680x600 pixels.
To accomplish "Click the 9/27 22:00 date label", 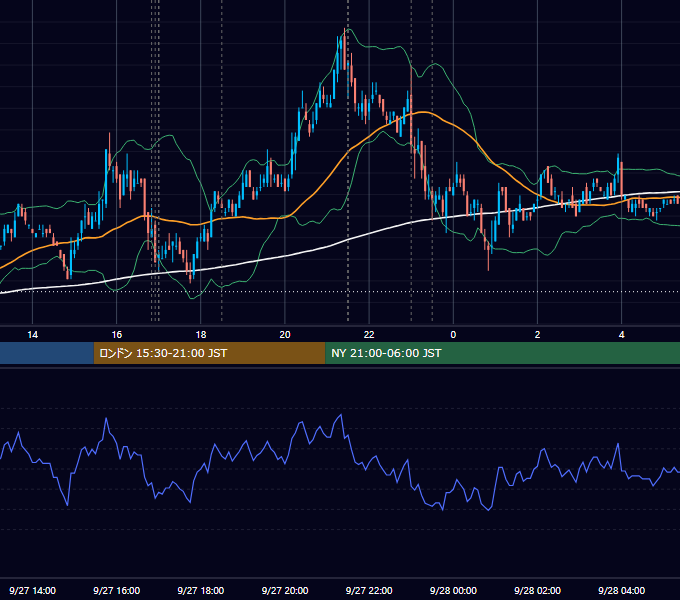I will click(369, 591).
